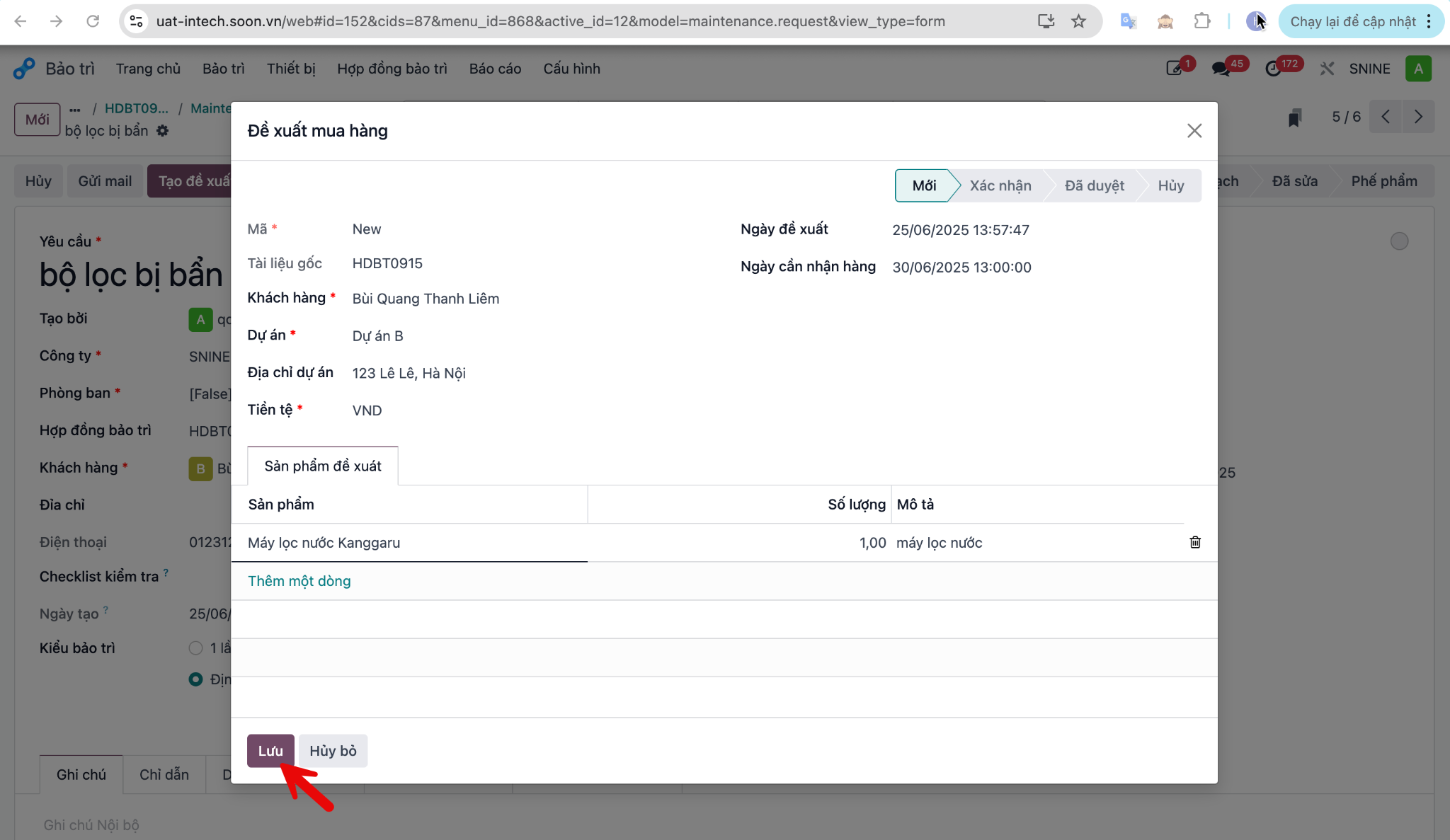The height and width of the screenshot is (840, 1450).
Task: Open the Dự án B project dropdown
Action: (x=377, y=336)
